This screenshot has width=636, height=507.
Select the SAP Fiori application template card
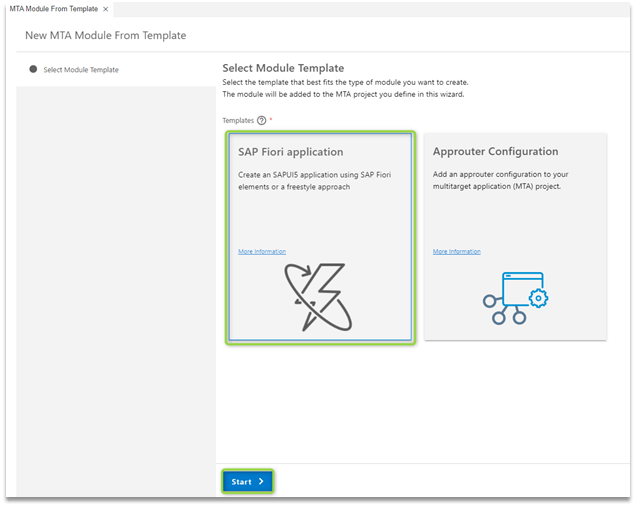(x=320, y=237)
